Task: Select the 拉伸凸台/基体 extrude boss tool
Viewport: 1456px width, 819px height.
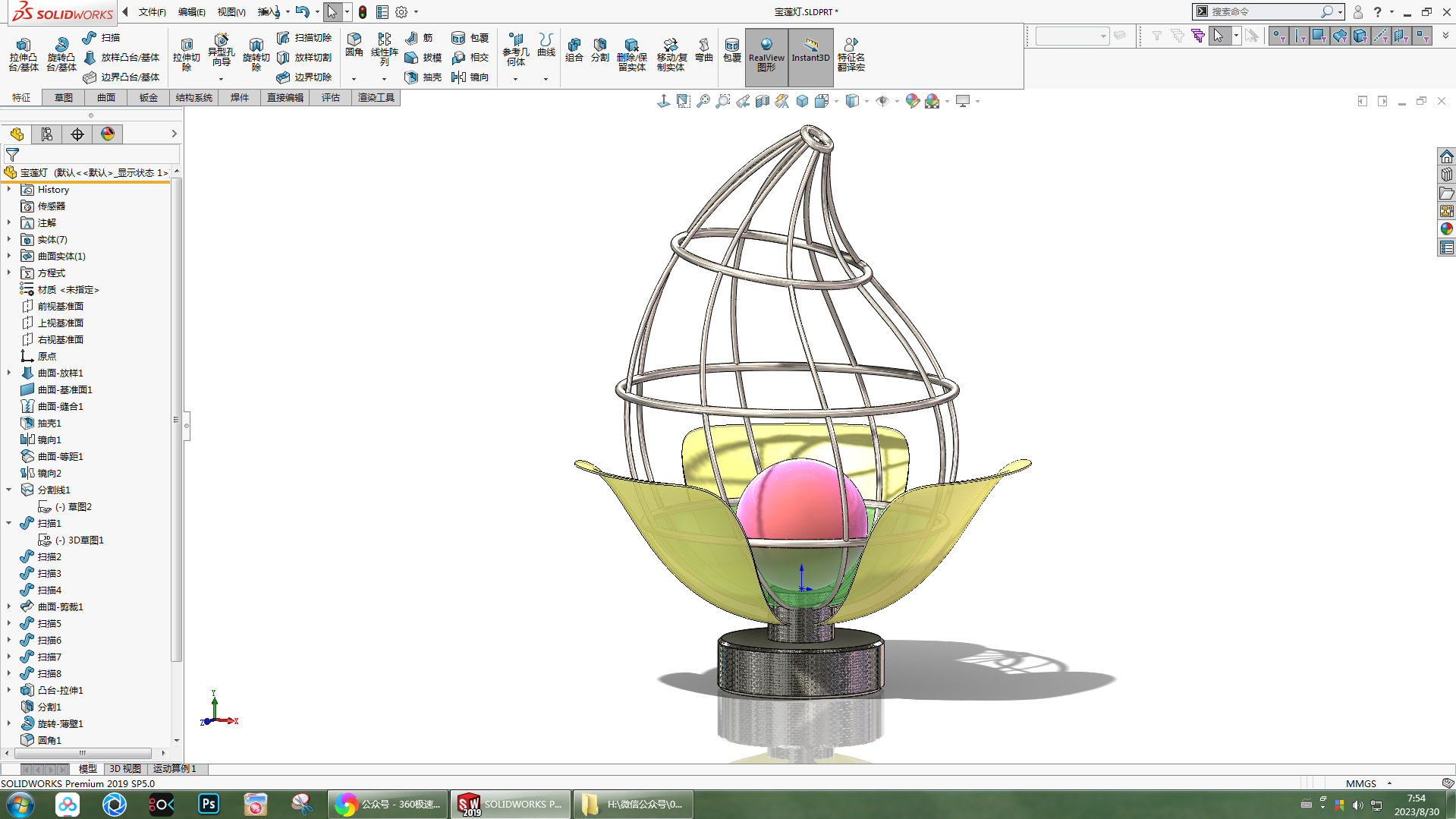Action: pyautogui.click(x=24, y=55)
